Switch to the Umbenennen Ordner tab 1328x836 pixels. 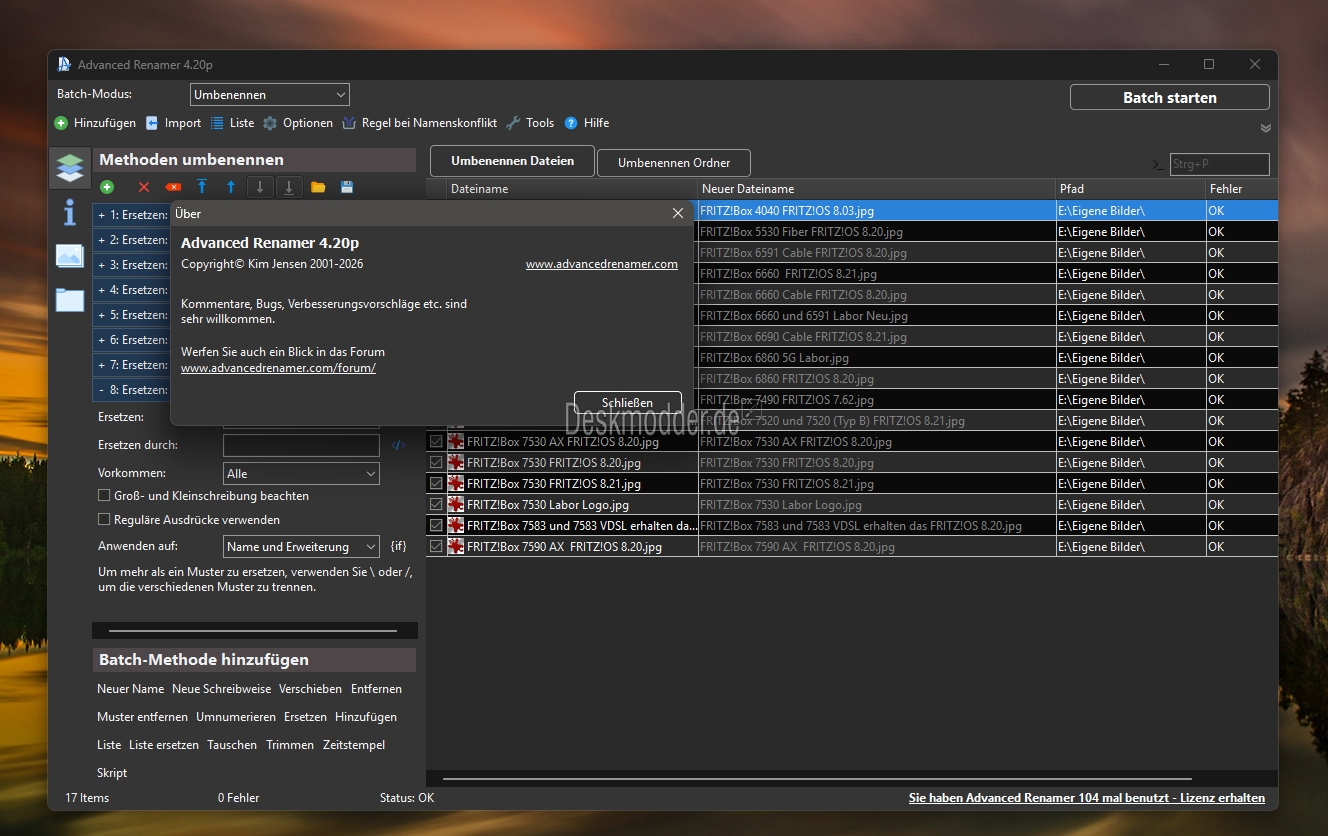673,163
